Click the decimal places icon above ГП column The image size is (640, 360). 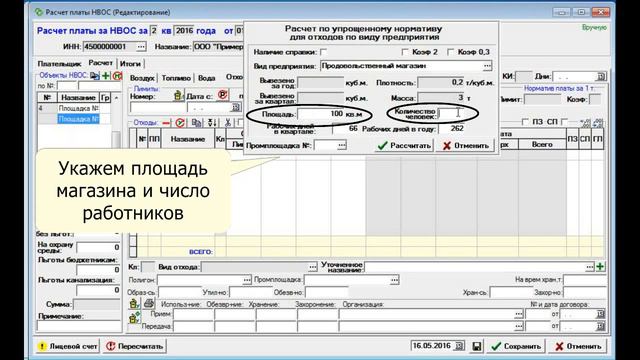point(598,122)
